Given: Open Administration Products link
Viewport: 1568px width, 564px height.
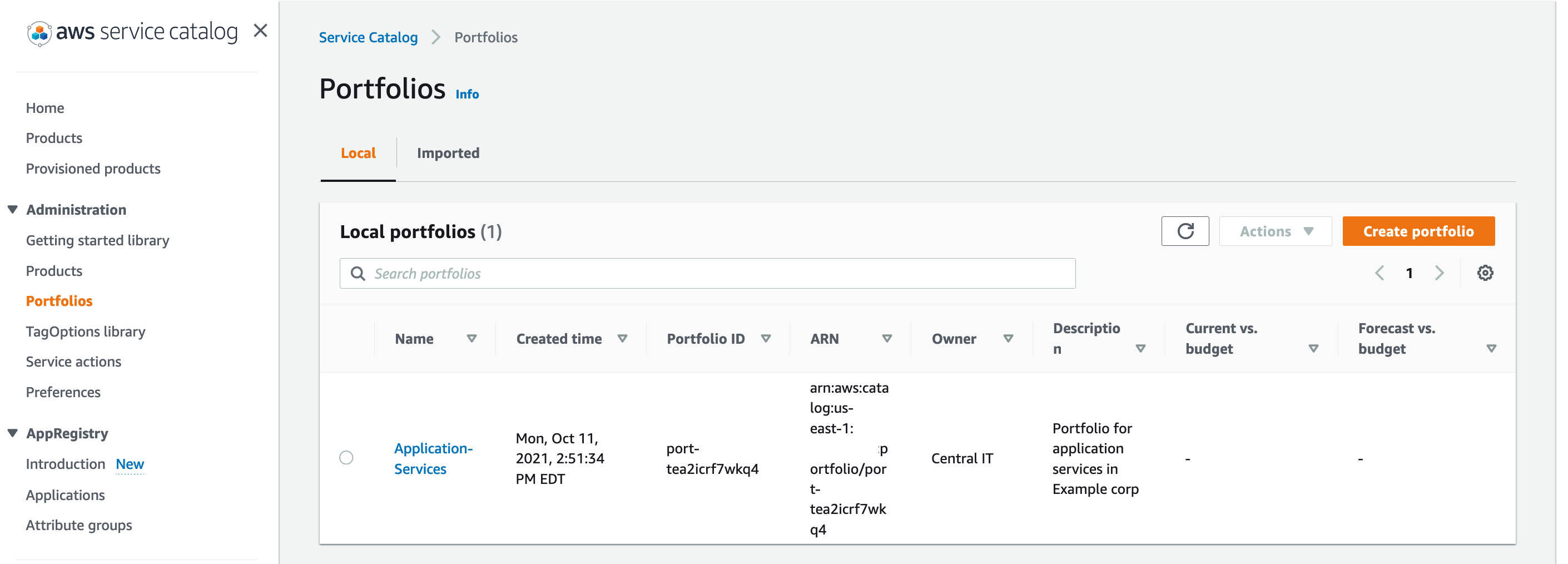Looking at the screenshot, I should click(54, 271).
